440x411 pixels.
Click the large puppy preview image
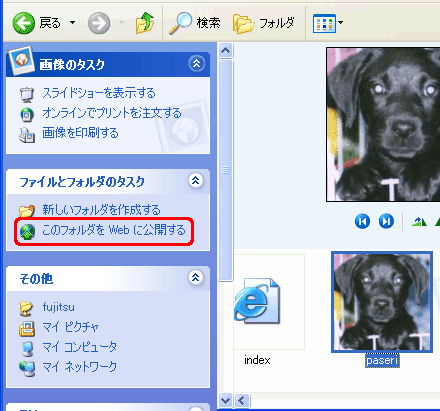[383, 124]
